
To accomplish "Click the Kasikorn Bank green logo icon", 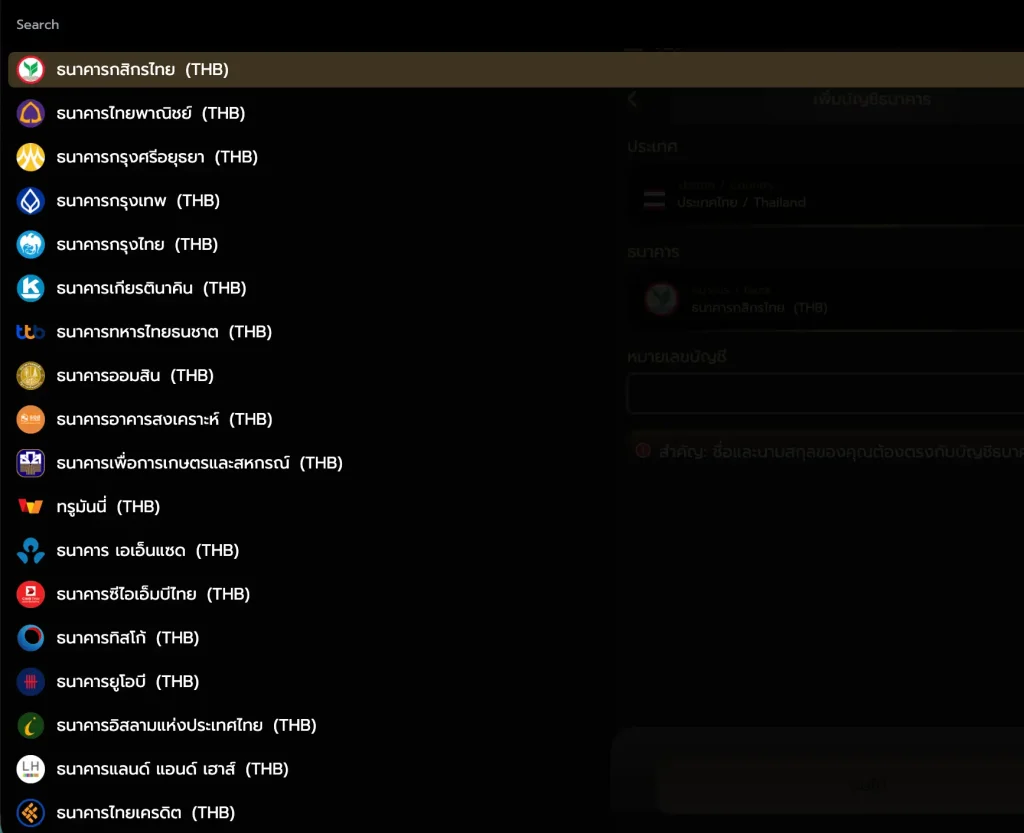I will tap(31, 70).
